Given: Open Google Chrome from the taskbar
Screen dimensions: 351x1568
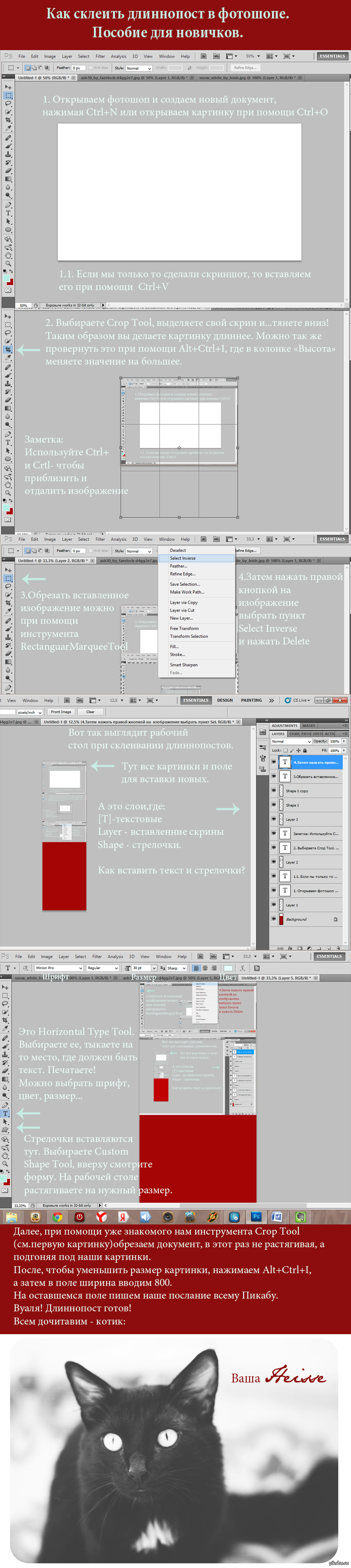Looking at the screenshot, I should 57,1217.
